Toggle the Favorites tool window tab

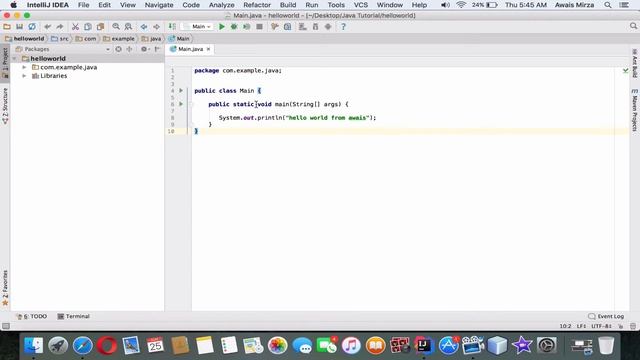coord(5,287)
